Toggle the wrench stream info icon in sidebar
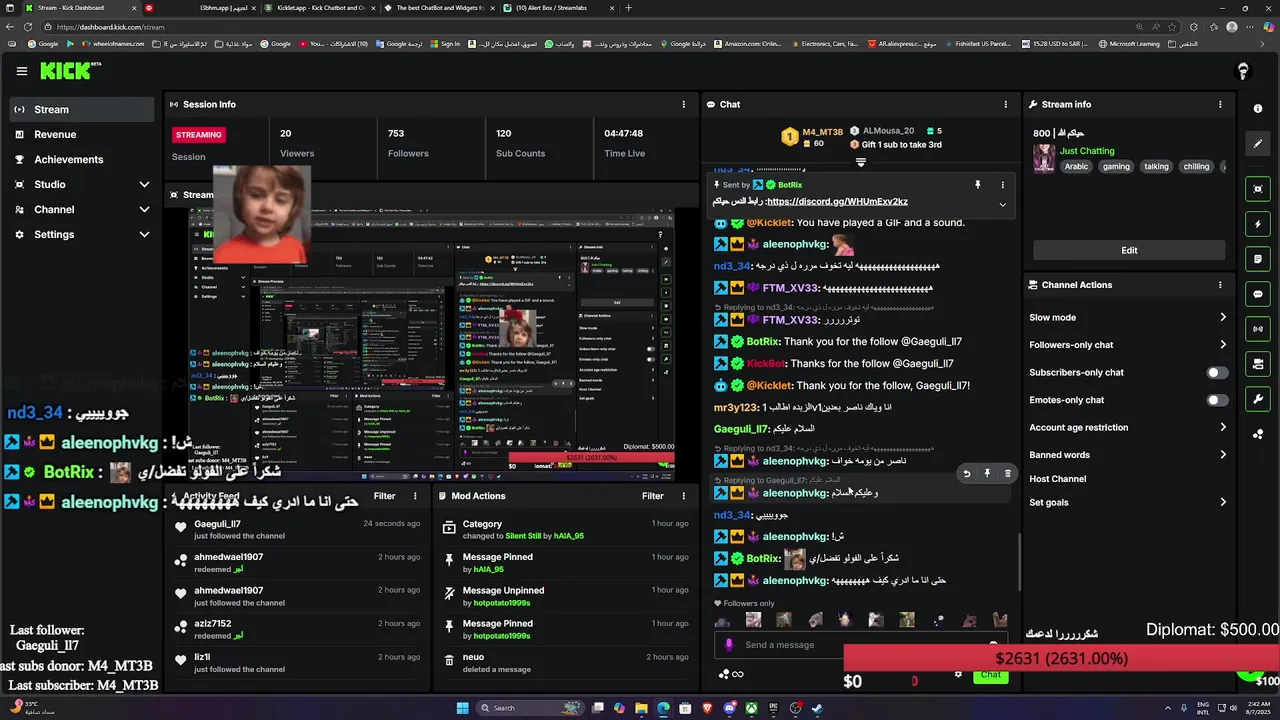 tap(1258, 399)
